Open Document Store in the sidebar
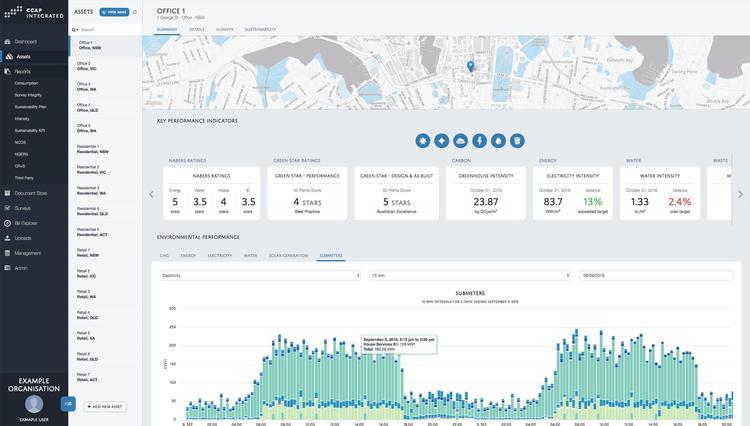Image resolution: width=750 pixels, height=426 pixels. [31, 193]
